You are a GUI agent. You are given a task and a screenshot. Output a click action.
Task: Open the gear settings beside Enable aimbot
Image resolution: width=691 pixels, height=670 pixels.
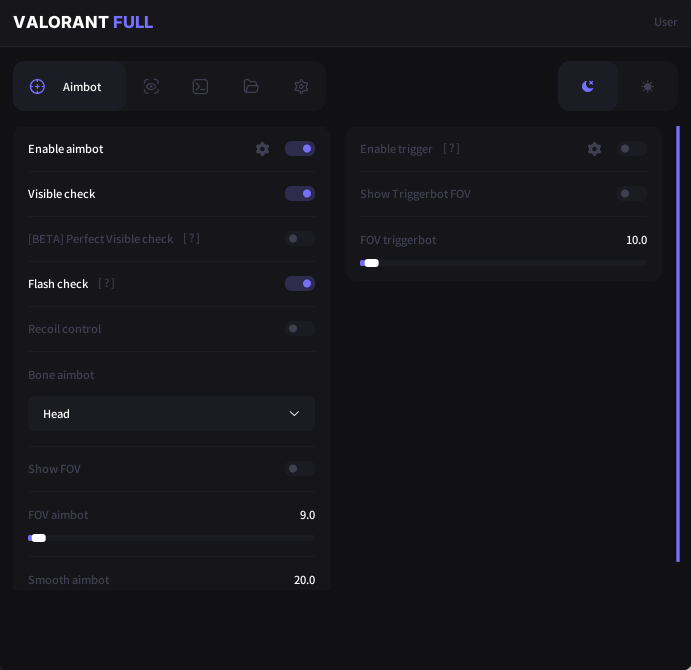[x=262, y=149]
